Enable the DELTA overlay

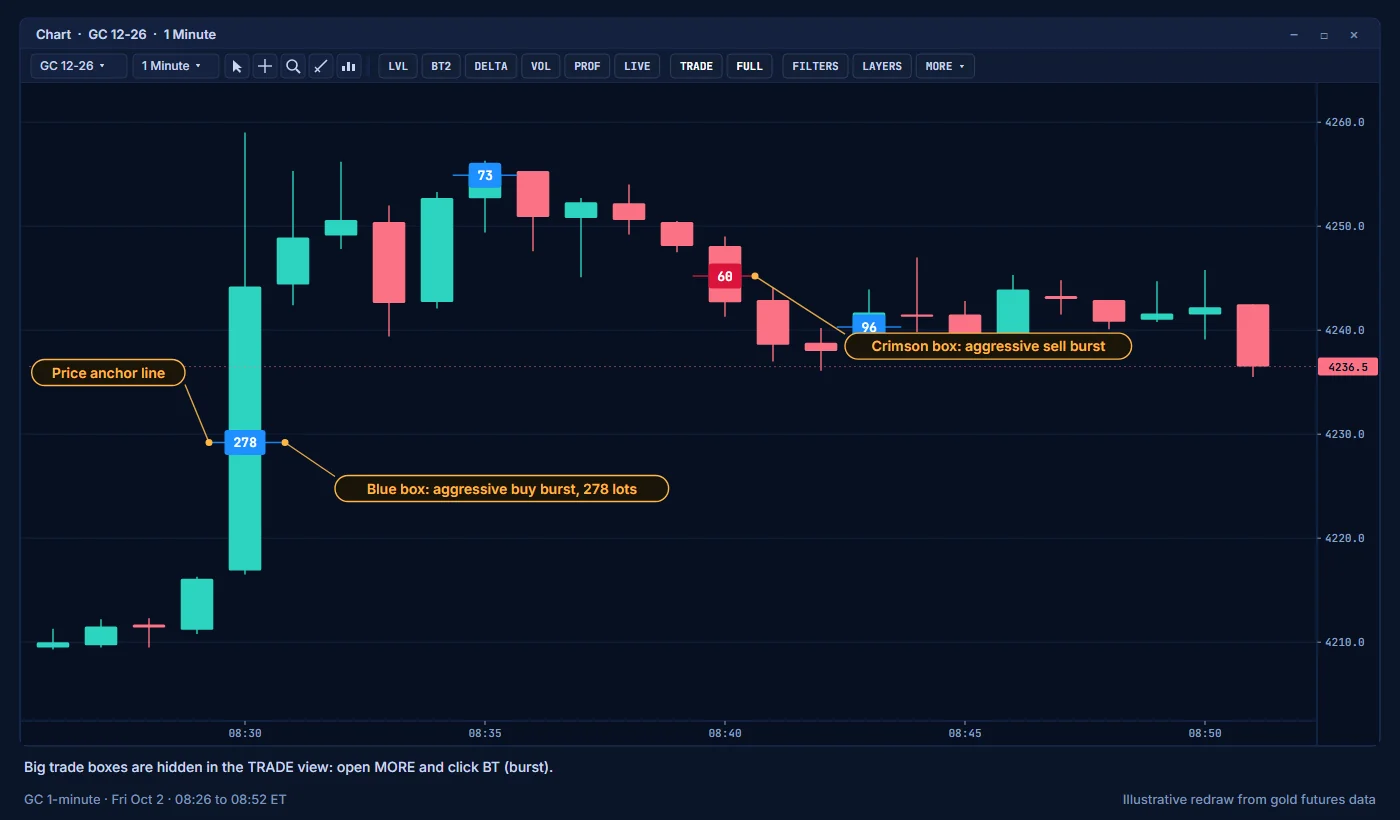coord(491,66)
